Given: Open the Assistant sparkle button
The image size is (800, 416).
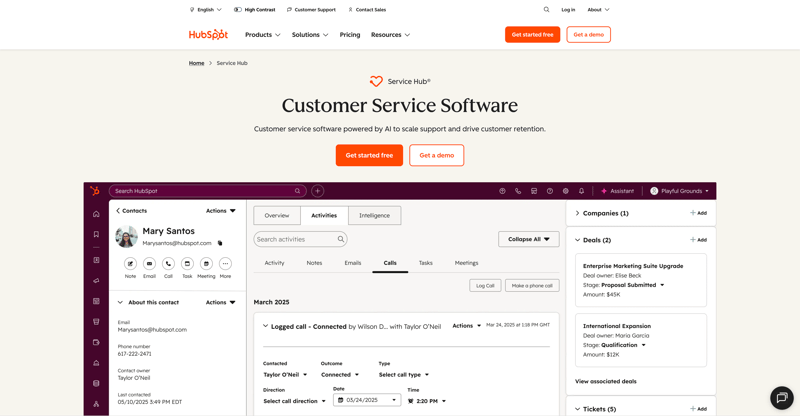Looking at the screenshot, I should [617, 191].
